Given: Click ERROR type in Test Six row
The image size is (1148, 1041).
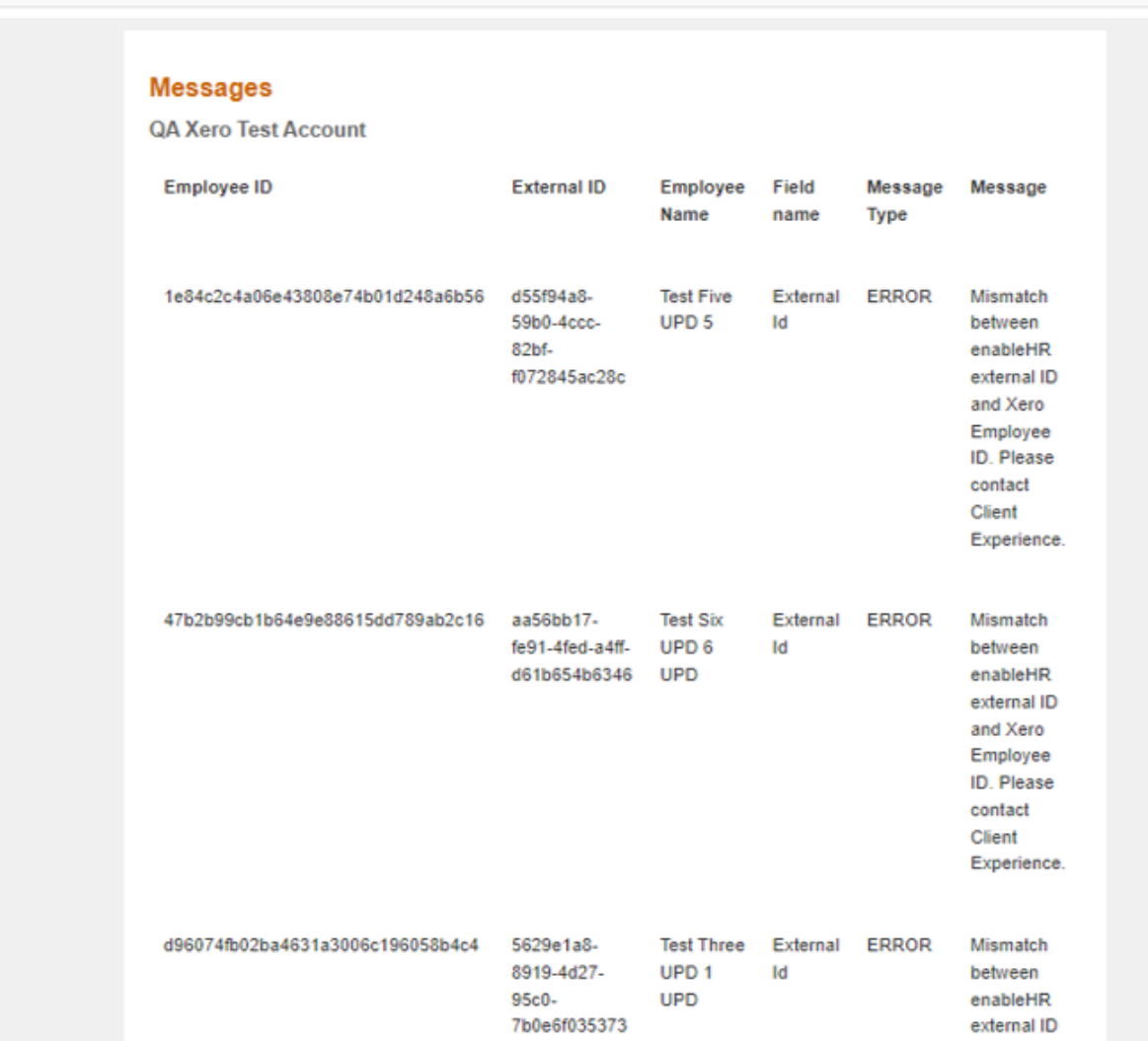Looking at the screenshot, I should click(x=899, y=620).
